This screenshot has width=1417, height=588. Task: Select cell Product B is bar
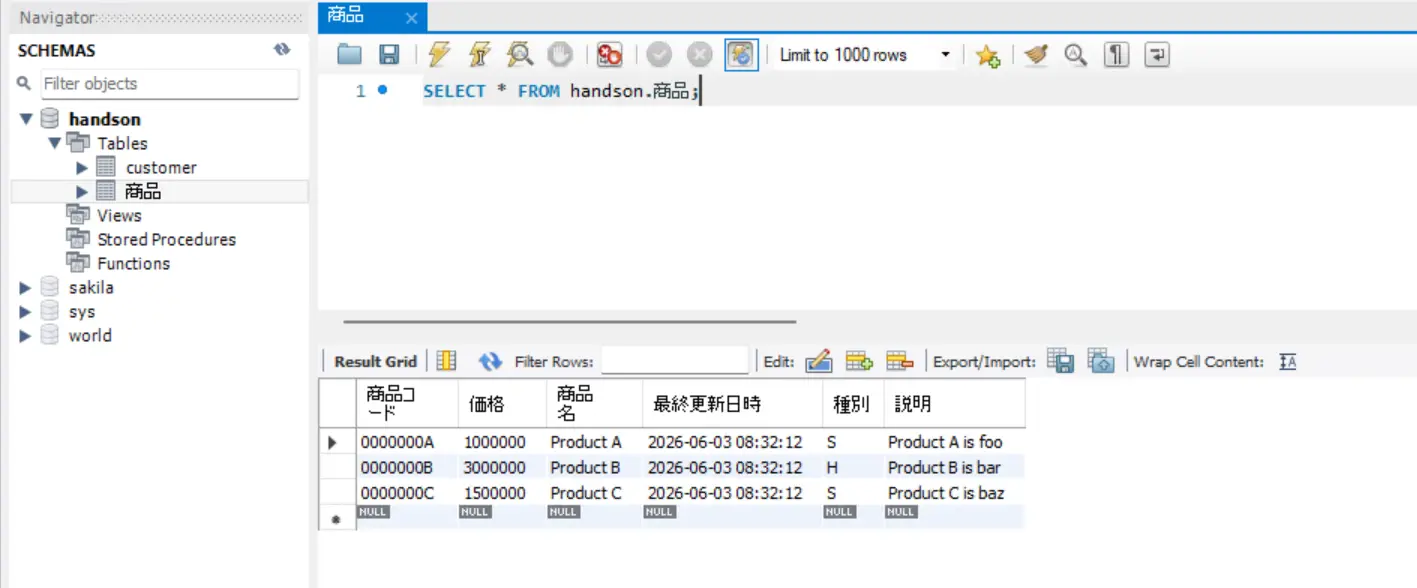pos(954,467)
